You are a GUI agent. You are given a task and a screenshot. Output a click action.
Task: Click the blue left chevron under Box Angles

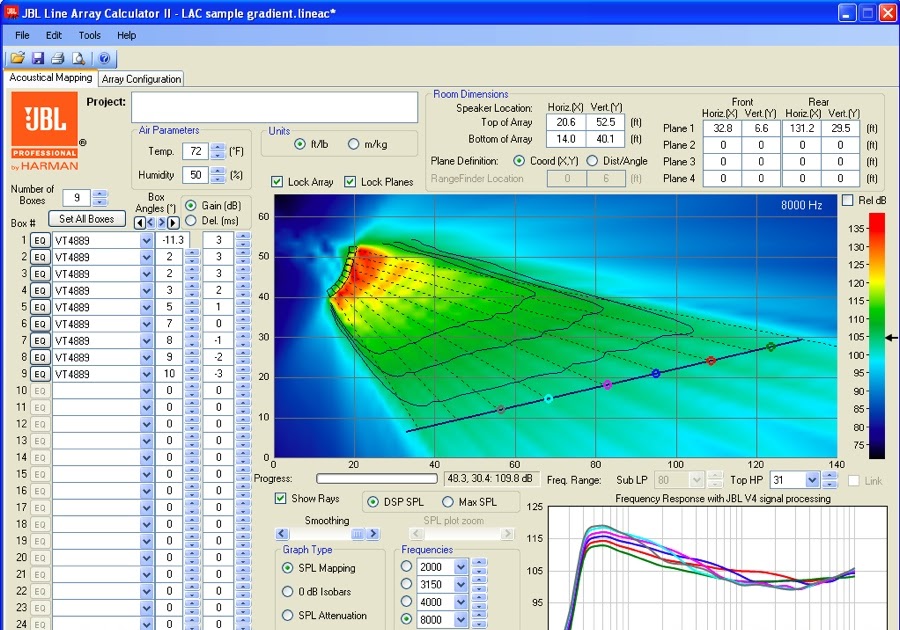click(150, 223)
